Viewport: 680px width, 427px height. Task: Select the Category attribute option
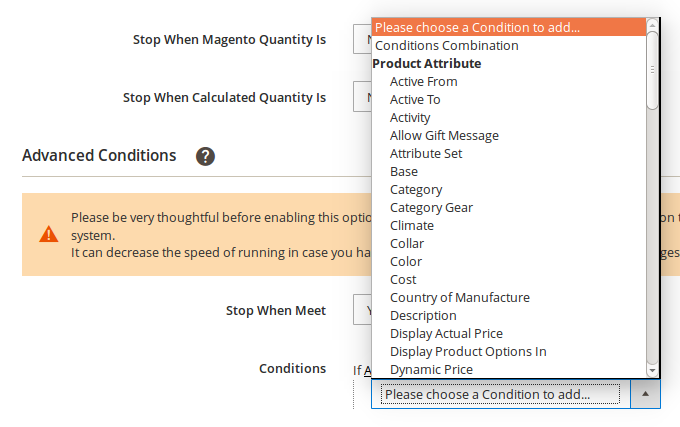point(416,189)
